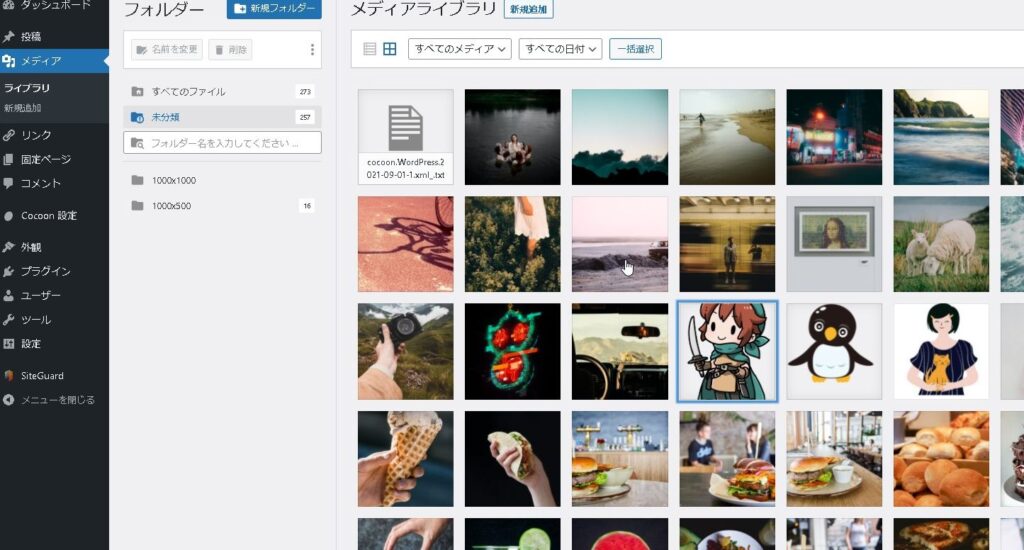Collapse the sidebar with メニューを閉じる
Image resolution: width=1024 pixels, height=550 pixels.
pos(58,400)
